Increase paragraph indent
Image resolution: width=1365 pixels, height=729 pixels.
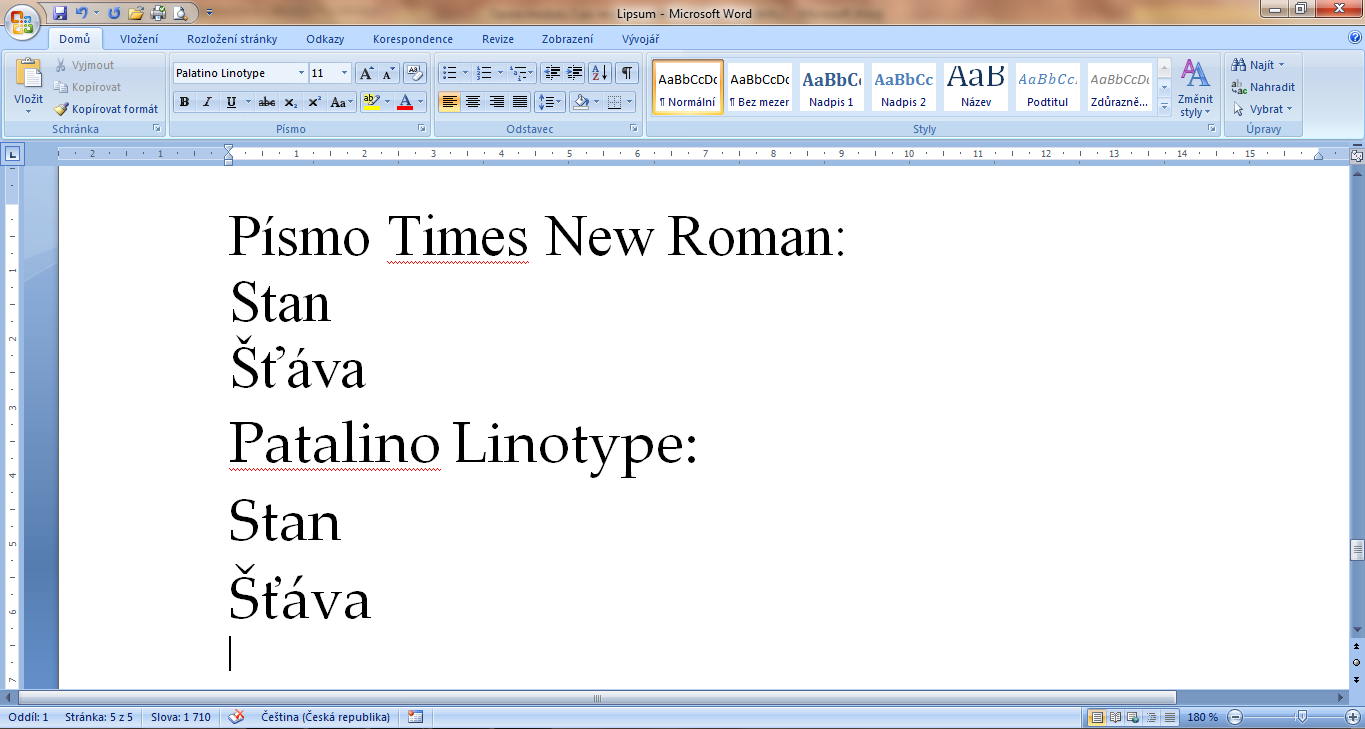pyautogui.click(x=575, y=73)
